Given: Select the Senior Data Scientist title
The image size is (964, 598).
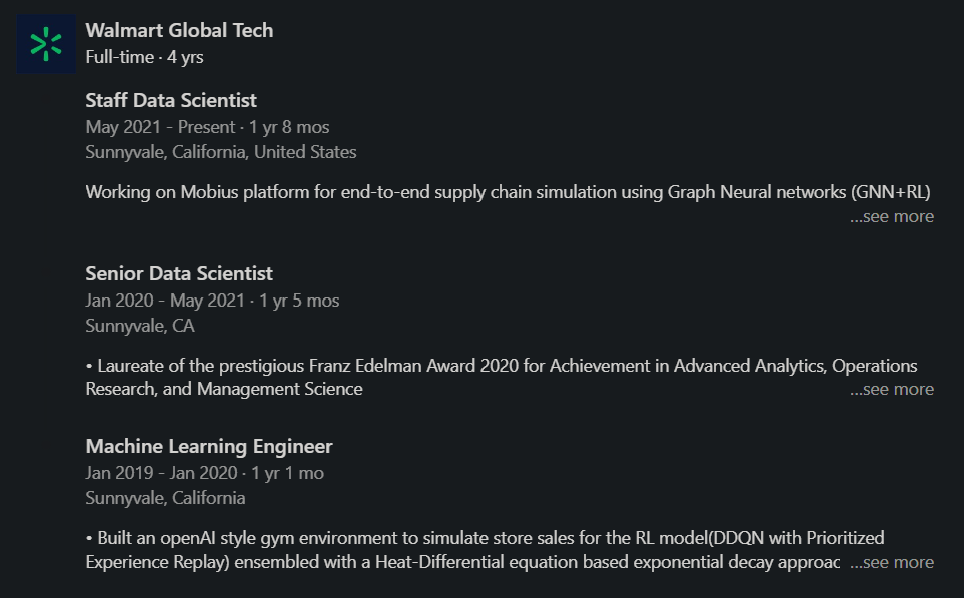Looking at the screenshot, I should click(x=179, y=273).
